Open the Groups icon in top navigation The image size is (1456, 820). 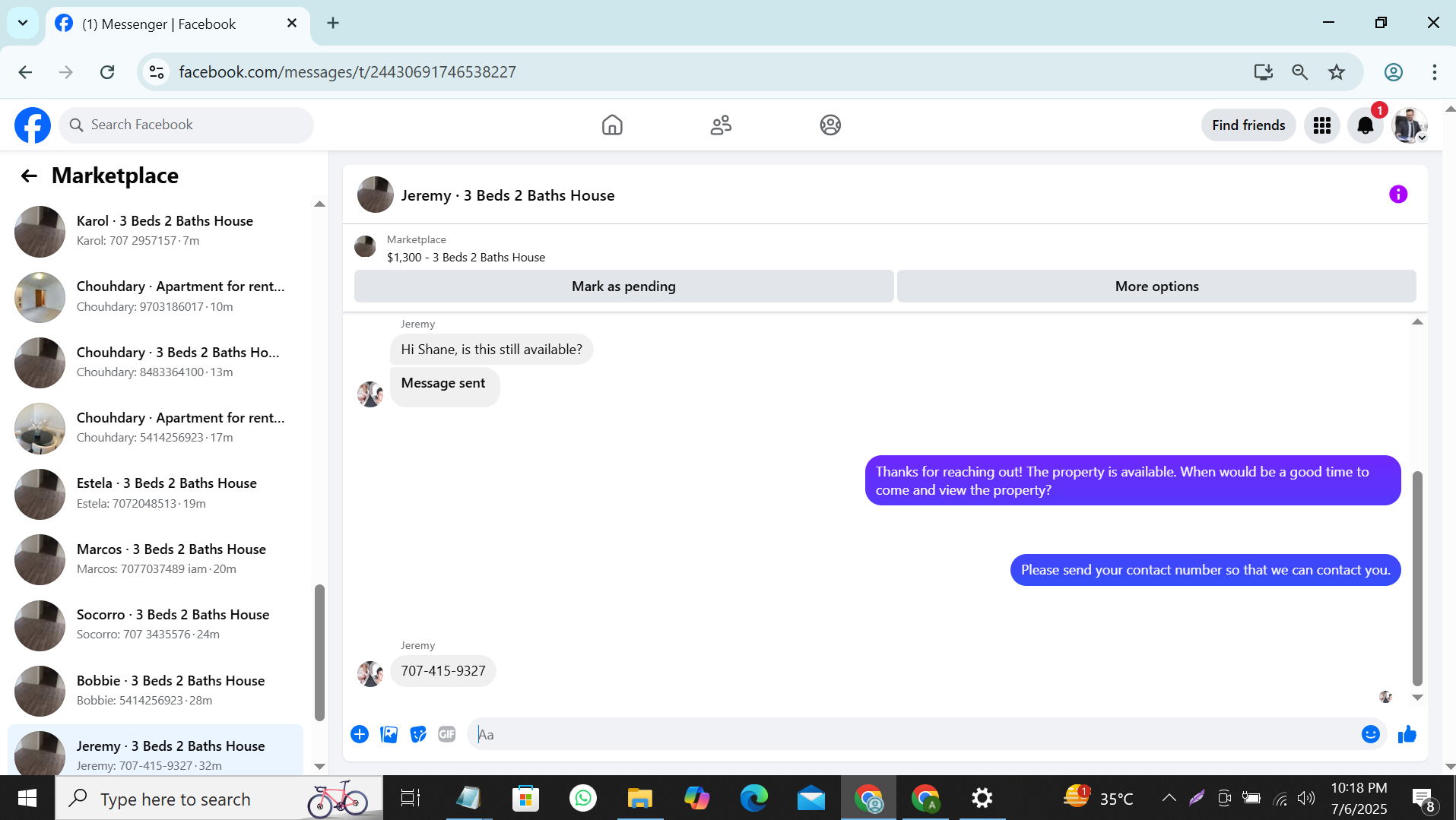click(830, 125)
